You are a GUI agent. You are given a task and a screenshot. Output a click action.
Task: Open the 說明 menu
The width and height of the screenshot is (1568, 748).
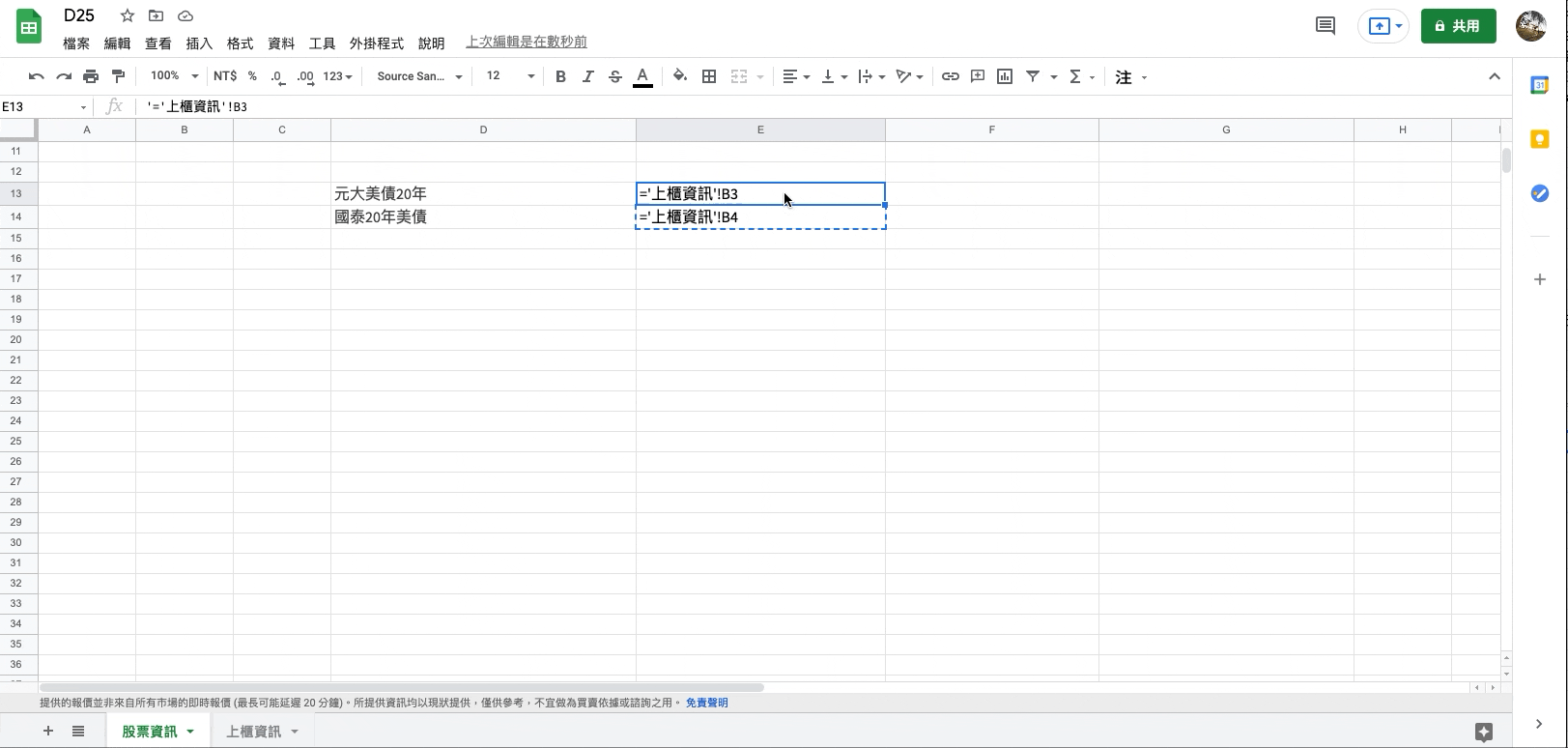(432, 43)
